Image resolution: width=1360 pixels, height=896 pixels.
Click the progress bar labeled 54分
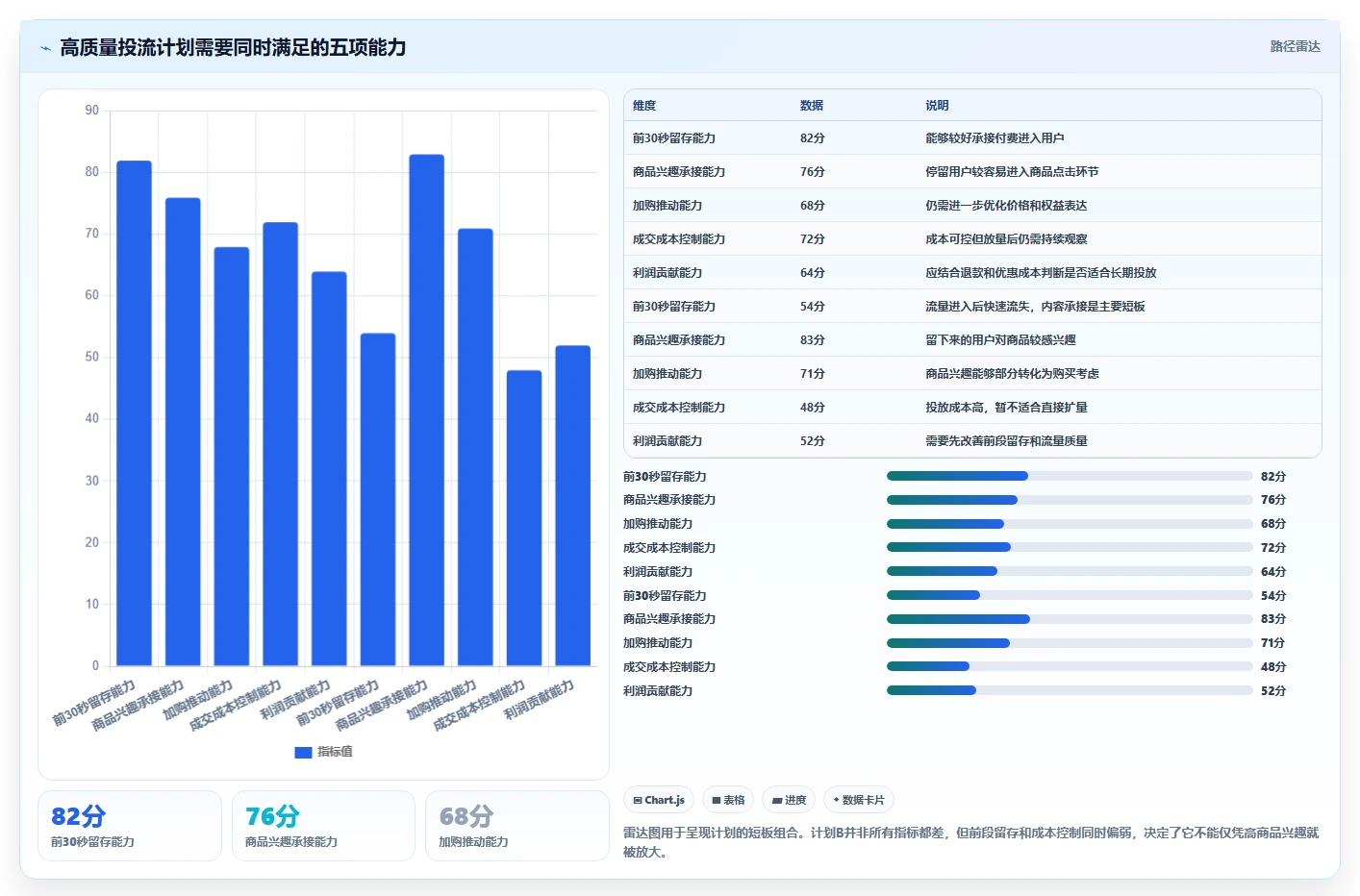(1070, 595)
